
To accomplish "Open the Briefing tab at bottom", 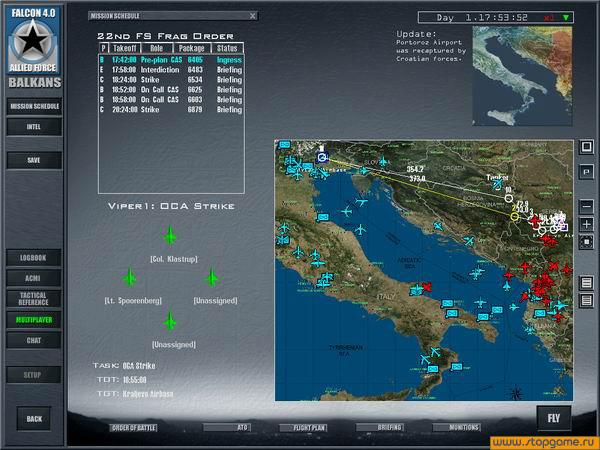I will pyautogui.click(x=379, y=427).
